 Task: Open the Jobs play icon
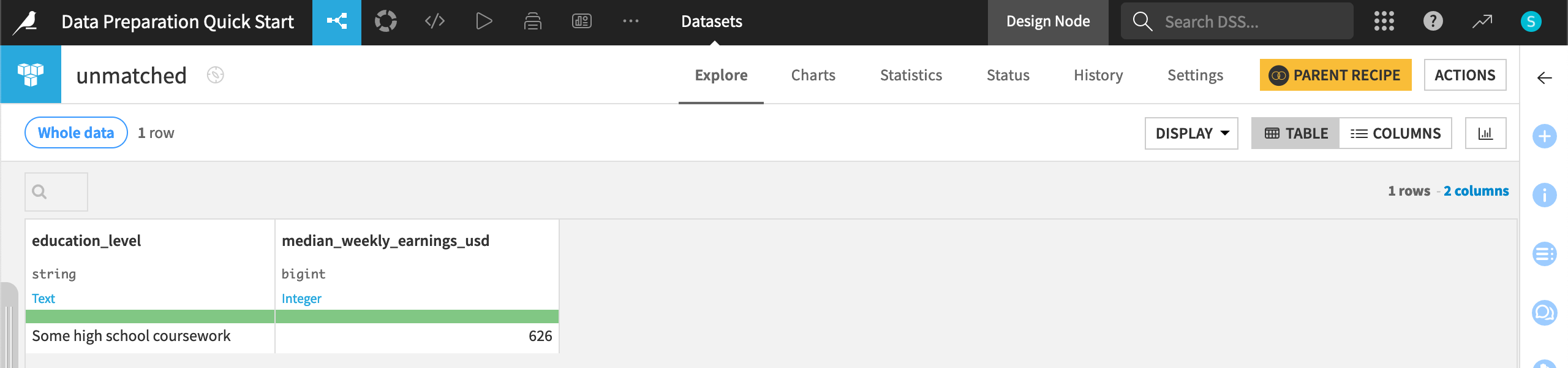[484, 21]
